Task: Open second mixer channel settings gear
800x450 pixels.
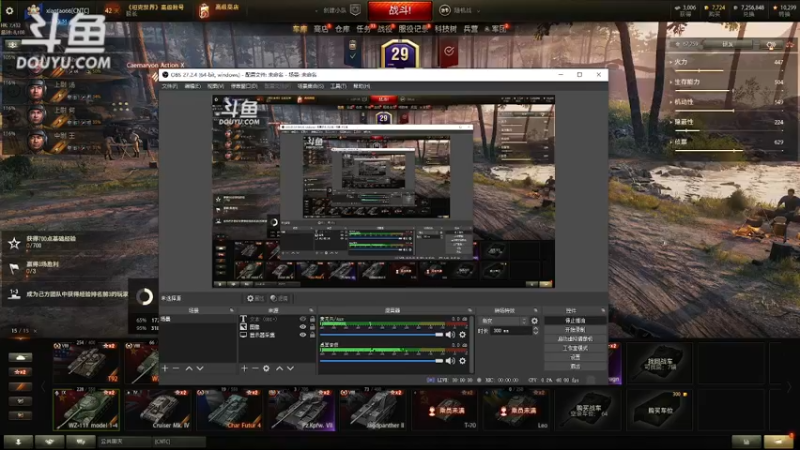Action: tap(462, 361)
